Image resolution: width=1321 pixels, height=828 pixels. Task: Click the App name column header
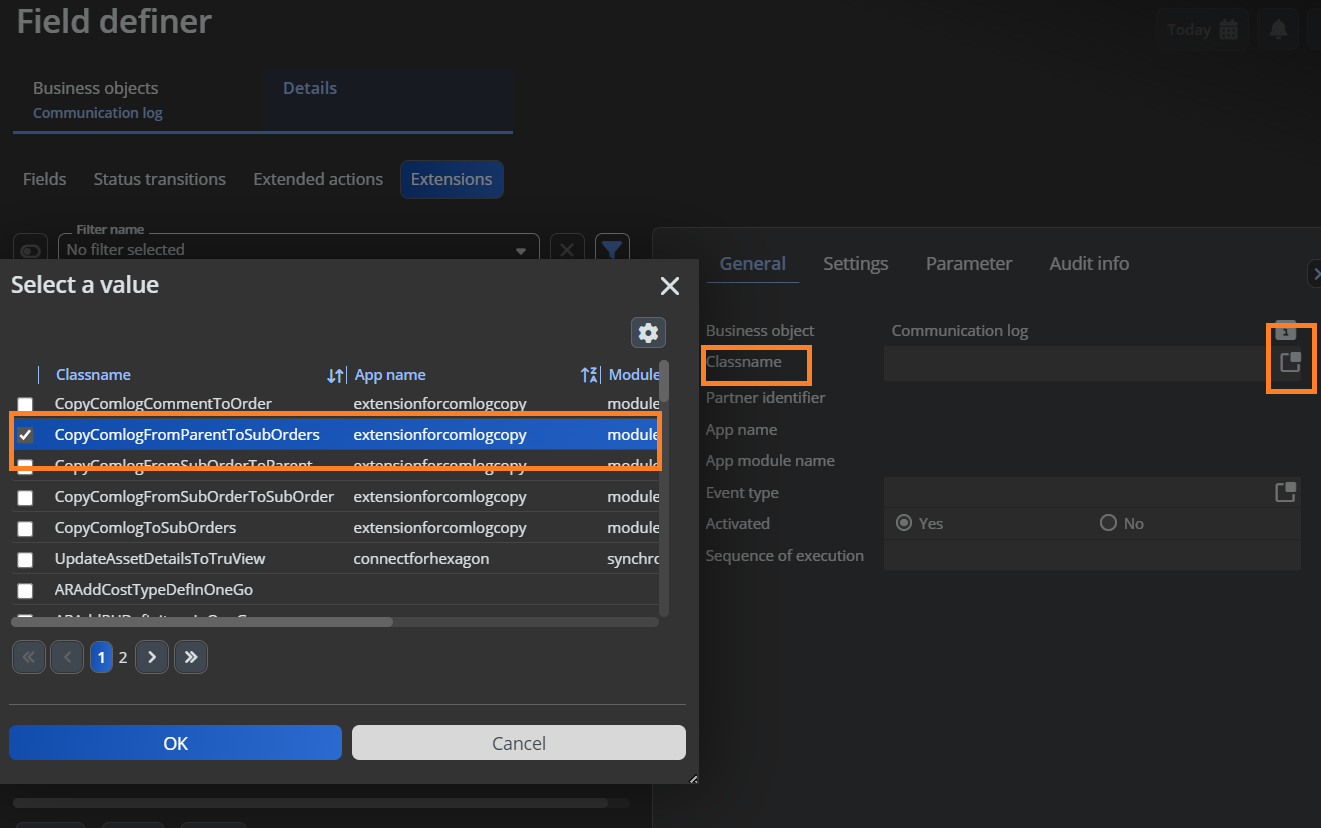(390, 375)
